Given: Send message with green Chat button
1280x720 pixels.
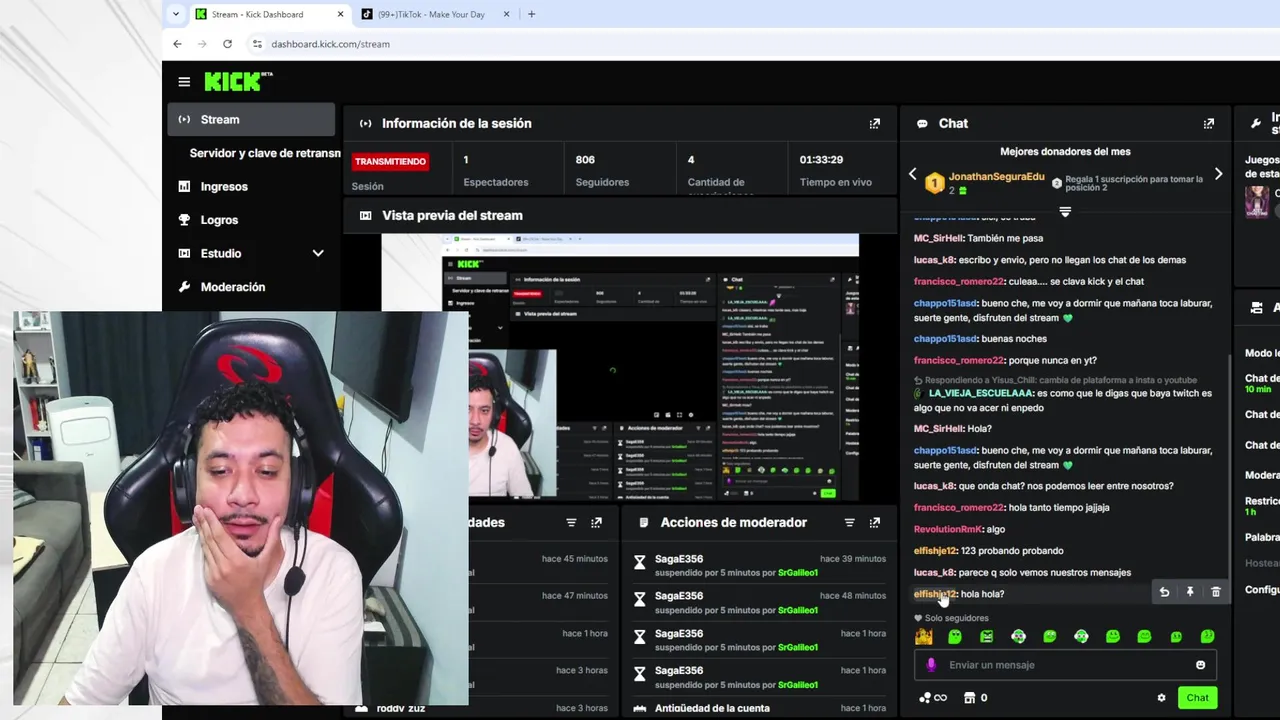Looking at the screenshot, I should click(1197, 698).
